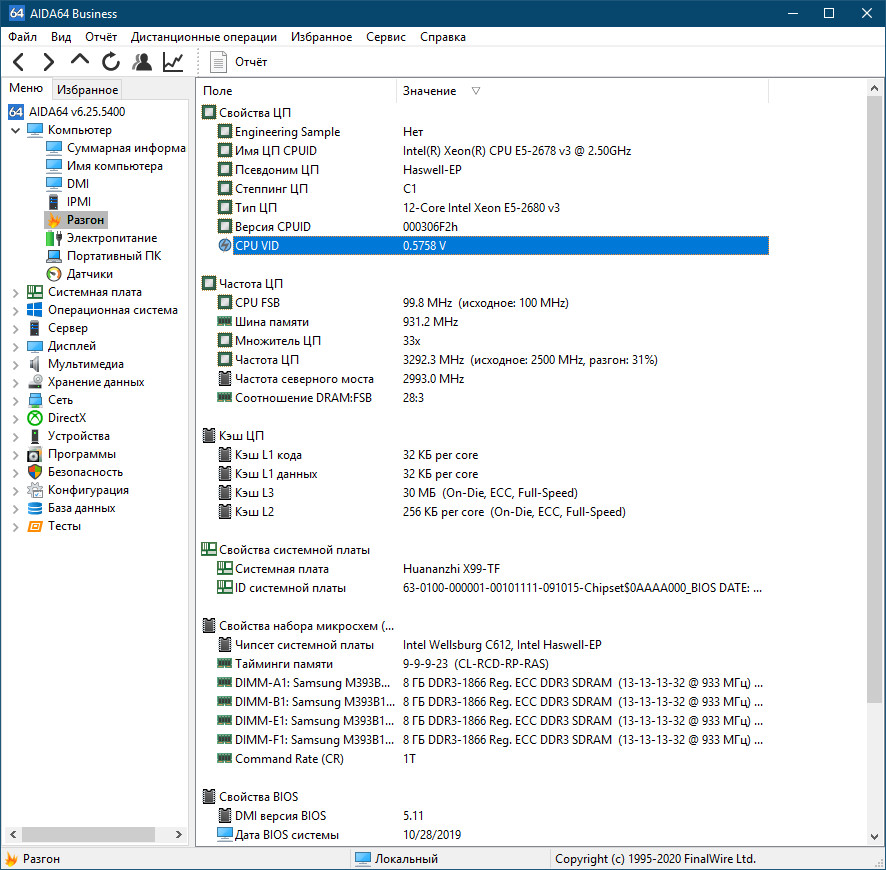
Task: Expand the Мультимедиа tree node
Action: (x=15, y=364)
